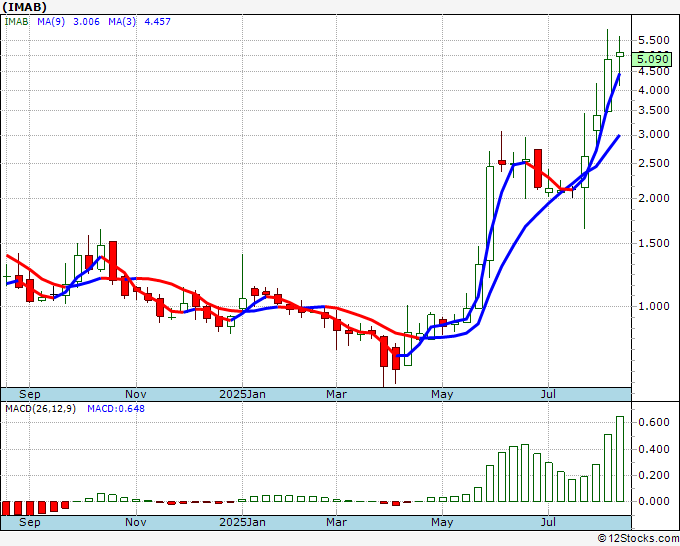Click 2025Jan on the price chart time axis
This screenshot has width=680, height=546.
(x=242, y=394)
